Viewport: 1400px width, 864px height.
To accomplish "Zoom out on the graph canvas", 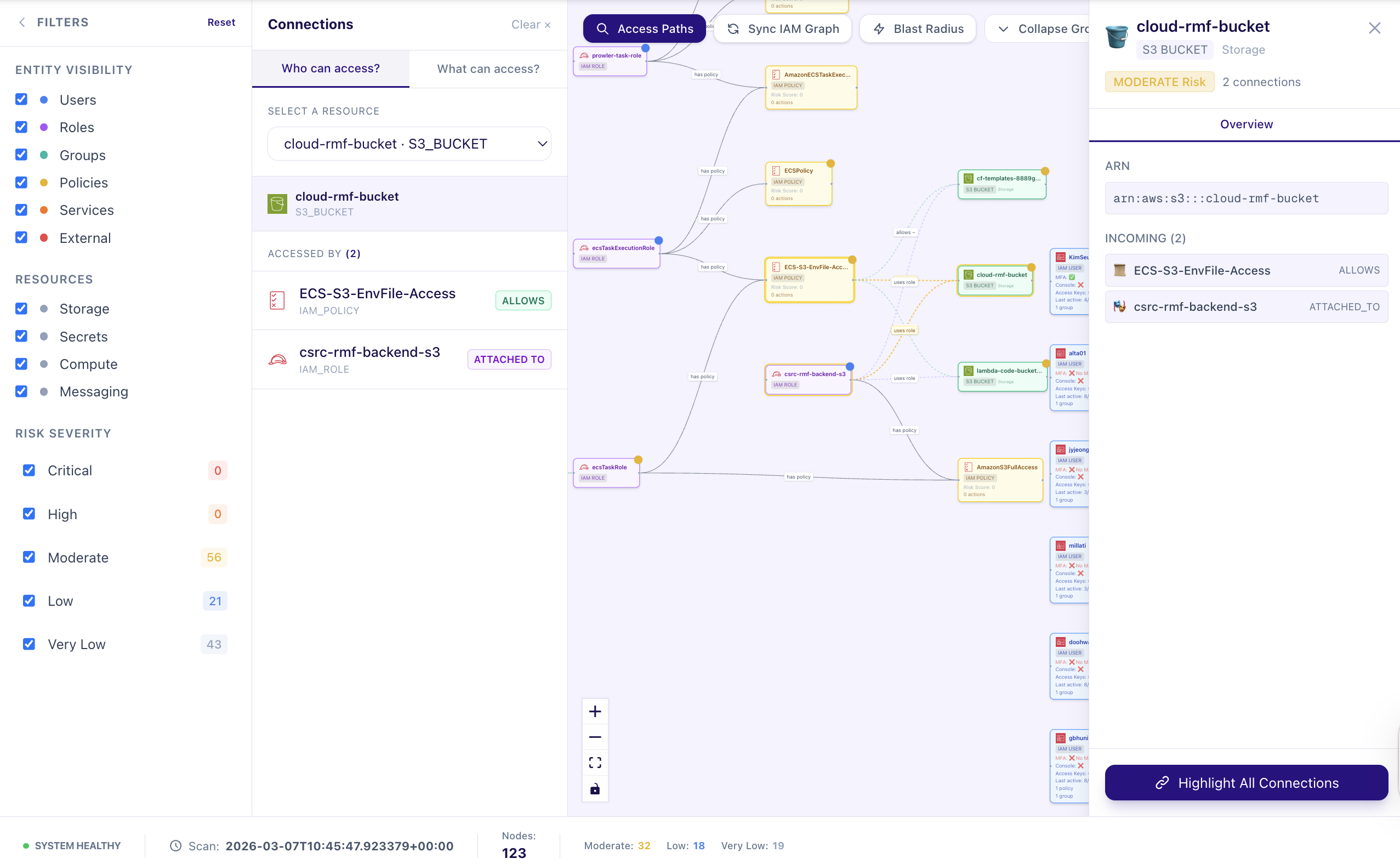I will (x=595, y=737).
